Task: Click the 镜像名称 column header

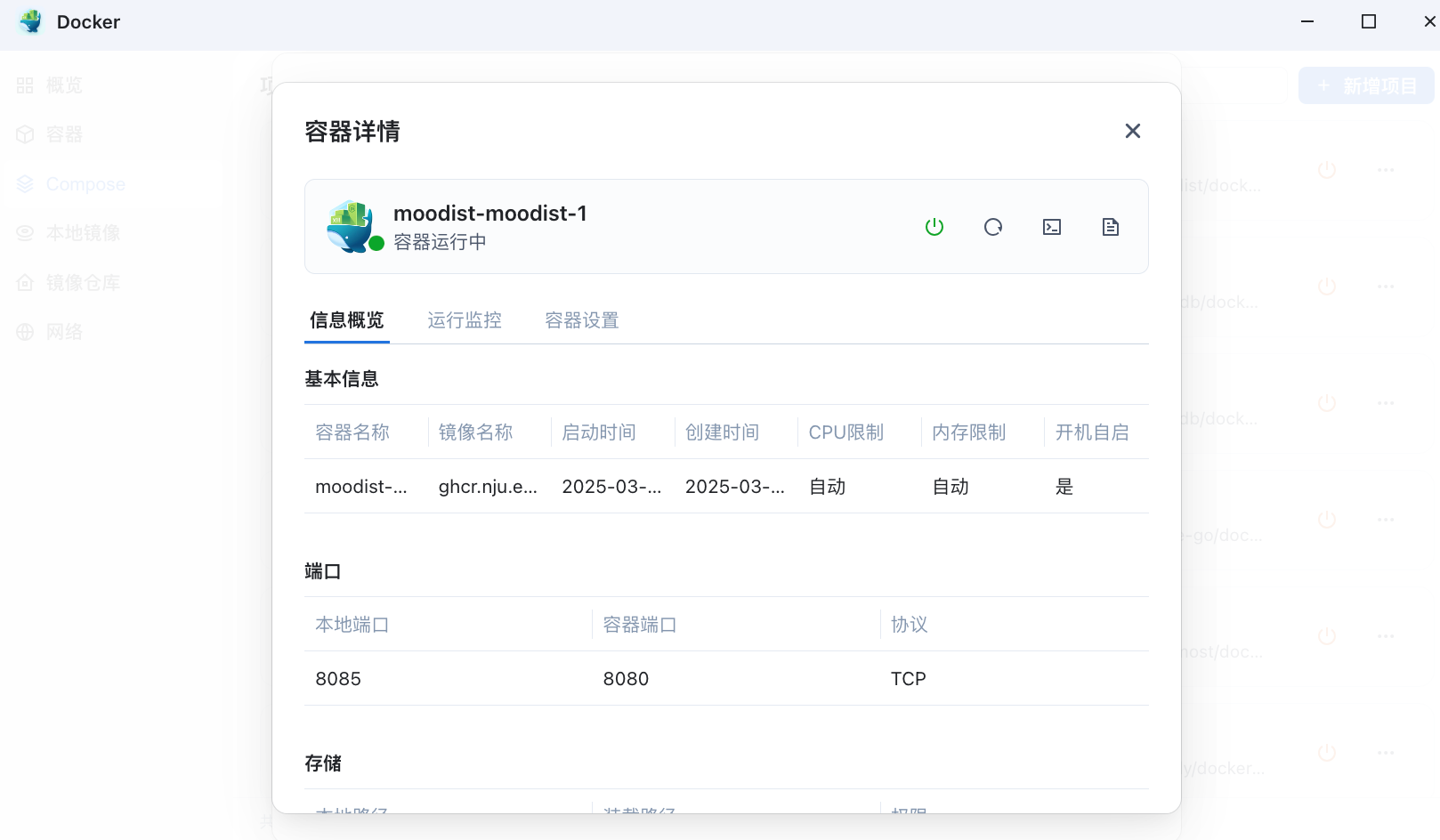Action: click(476, 432)
